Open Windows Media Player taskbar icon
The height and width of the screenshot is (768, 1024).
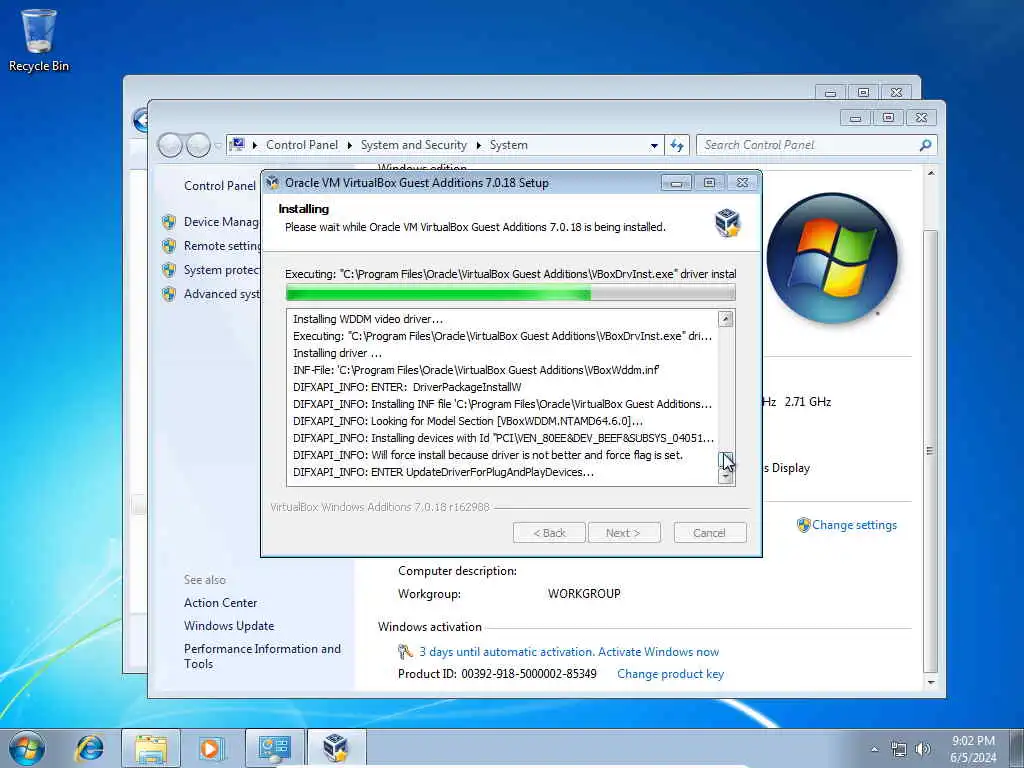point(211,748)
